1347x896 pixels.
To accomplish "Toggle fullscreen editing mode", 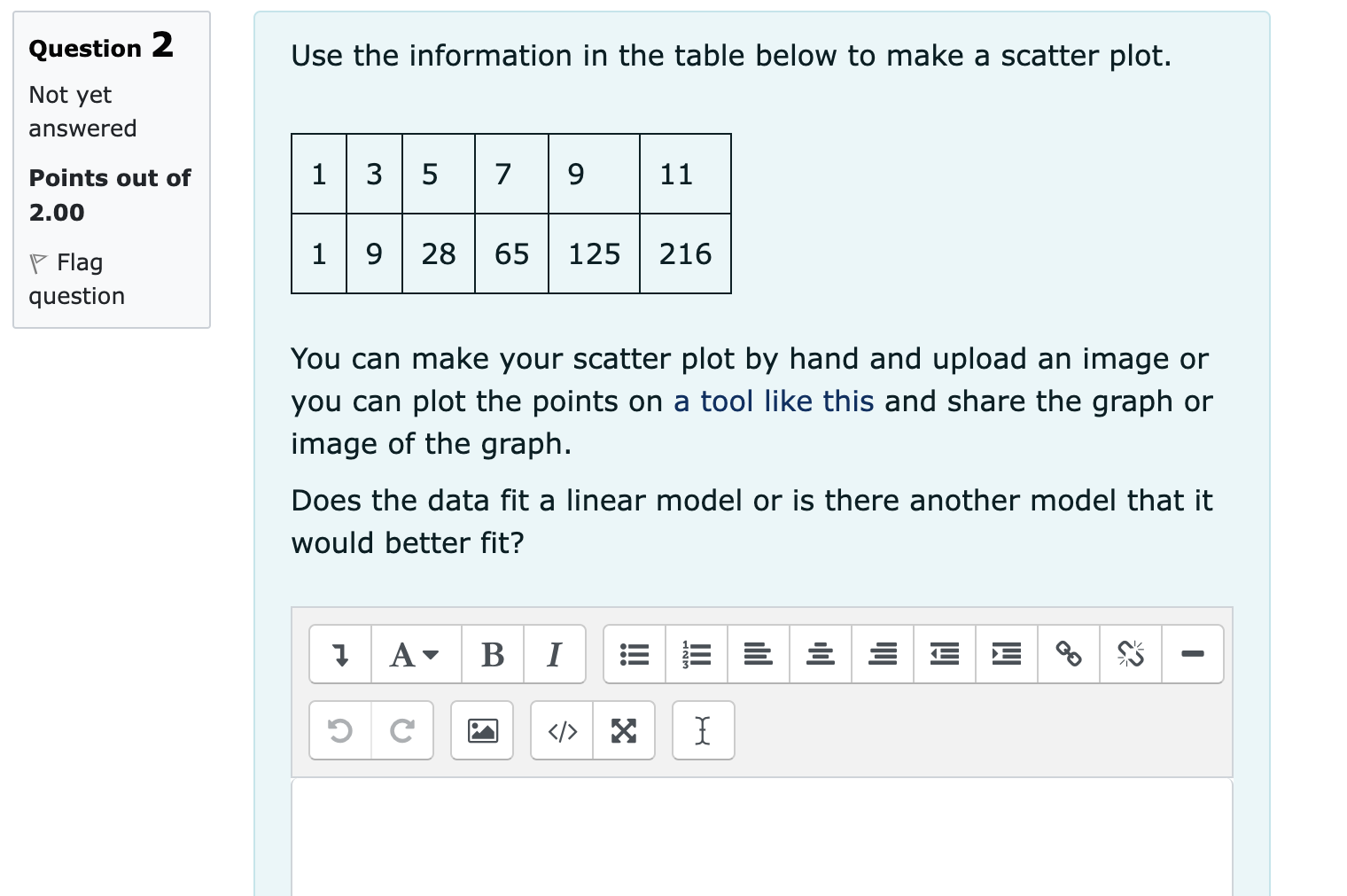I will [x=624, y=730].
